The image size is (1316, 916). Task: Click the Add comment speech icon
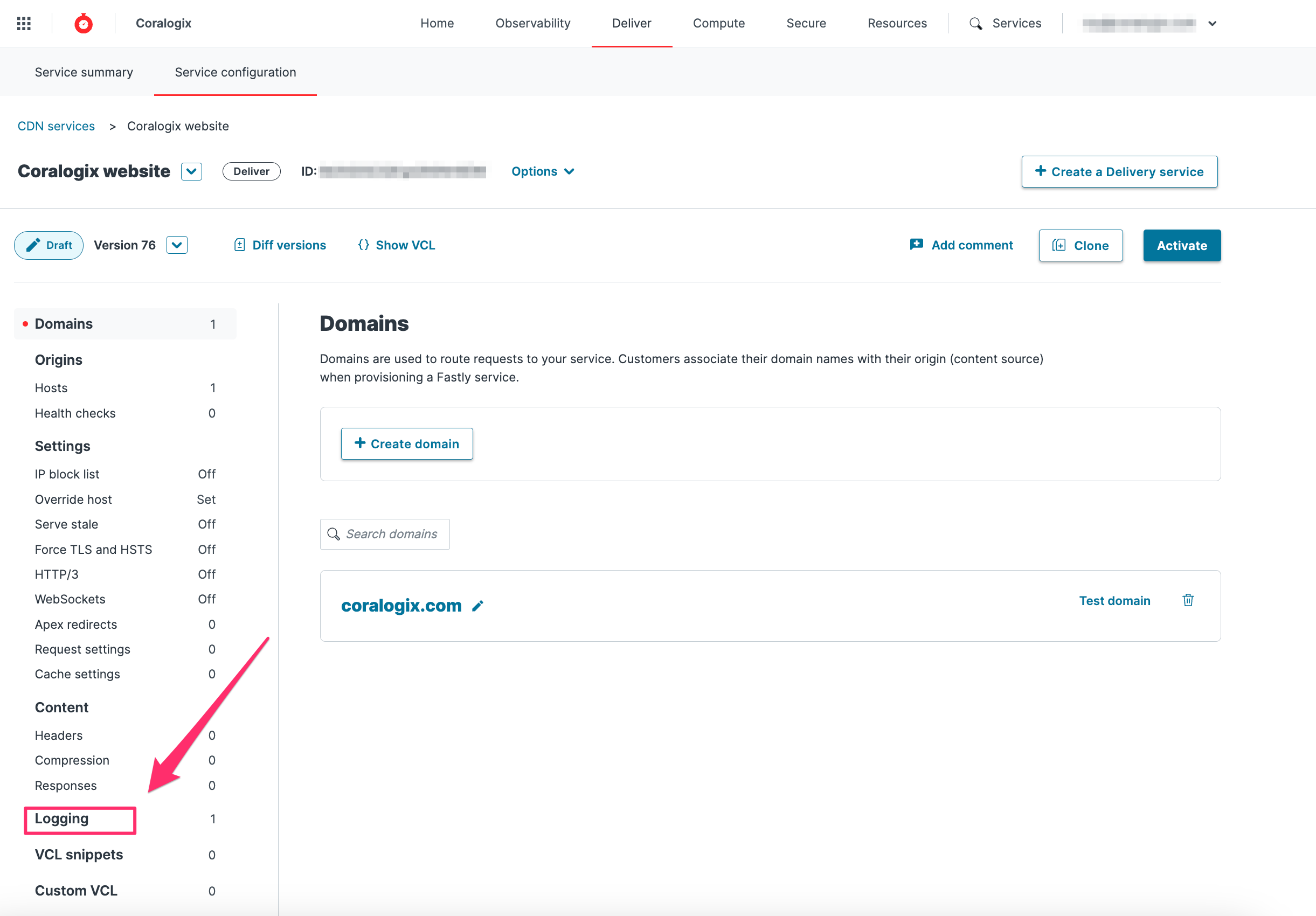click(x=917, y=245)
